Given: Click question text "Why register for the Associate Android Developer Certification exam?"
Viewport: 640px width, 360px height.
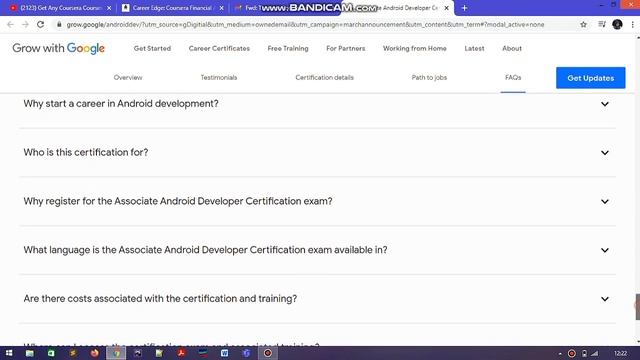Looking at the screenshot, I should (178, 201).
